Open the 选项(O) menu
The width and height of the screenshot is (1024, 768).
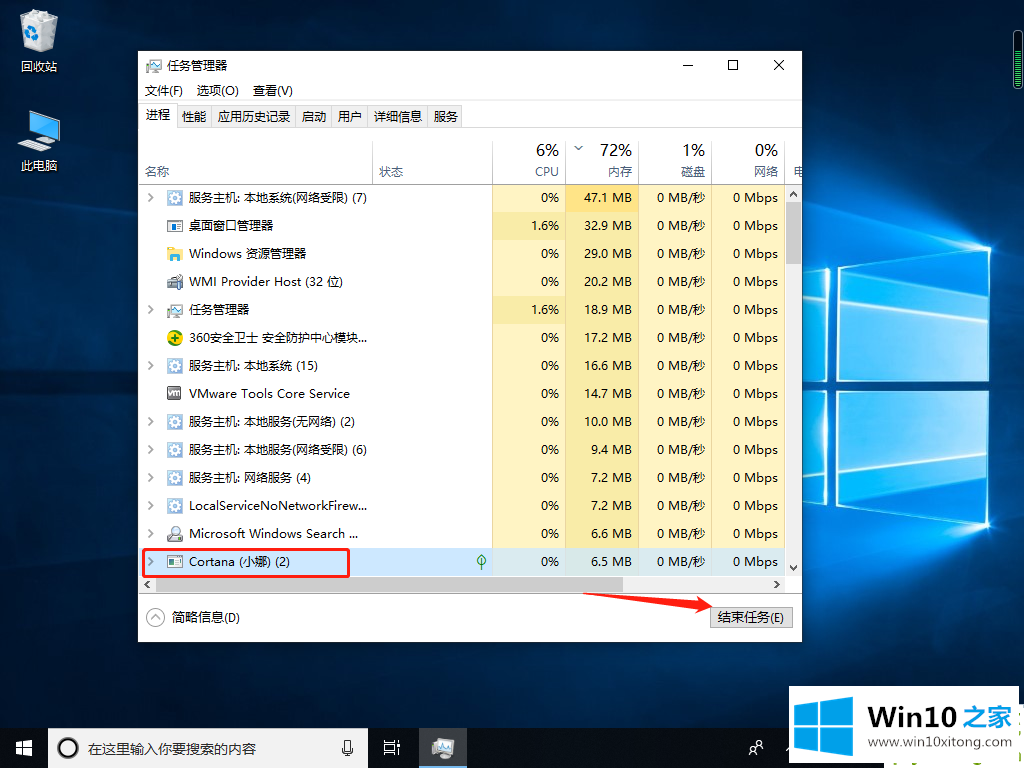pos(217,91)
